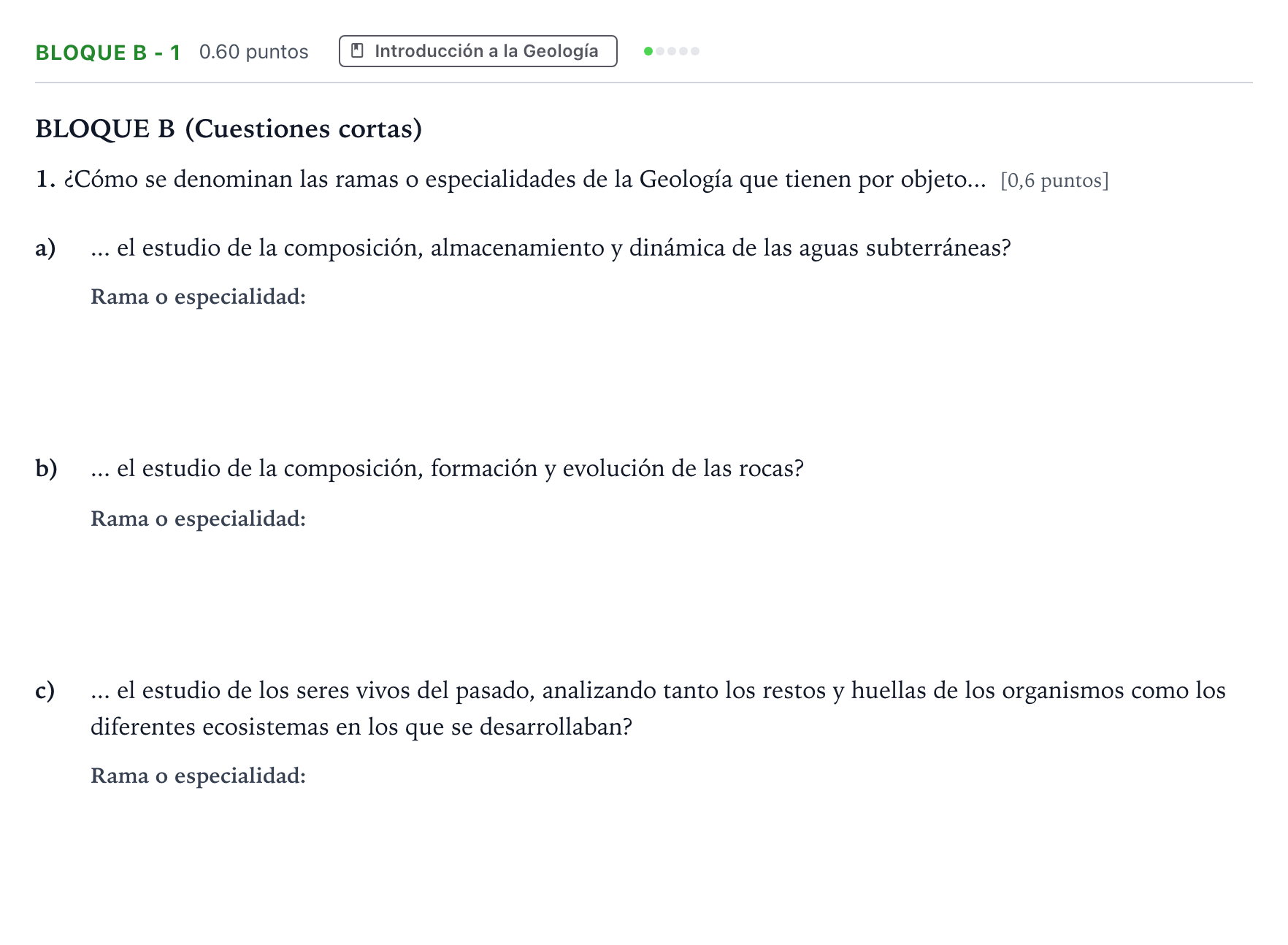Click the 0.60 puntos score text

(253, 52)
